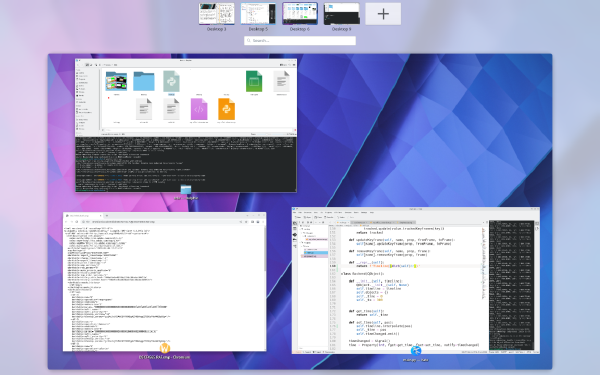Switch to the Desktop 3 thumbnail
The height and width of the screenshot is (375, 600).
[217, 14]
